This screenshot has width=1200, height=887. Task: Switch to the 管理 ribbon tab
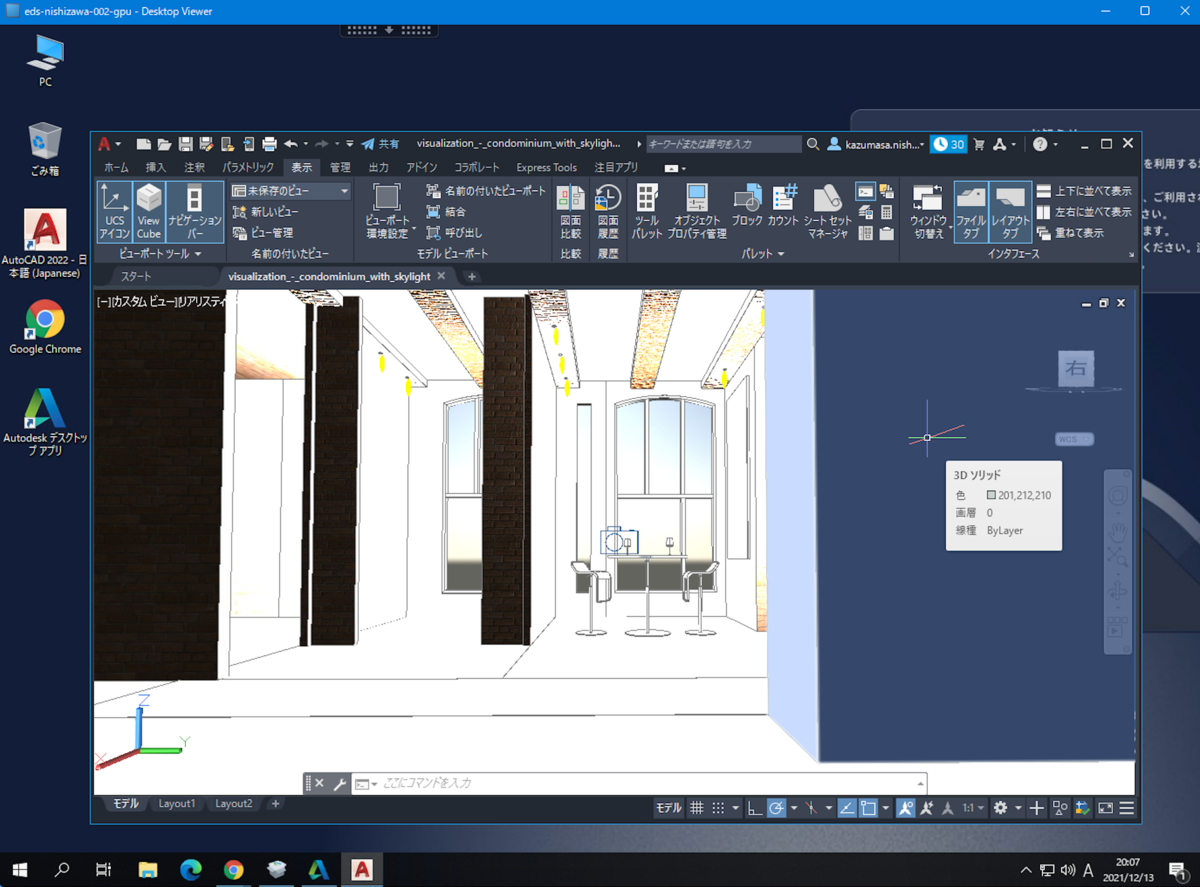[x=340, y=168]
